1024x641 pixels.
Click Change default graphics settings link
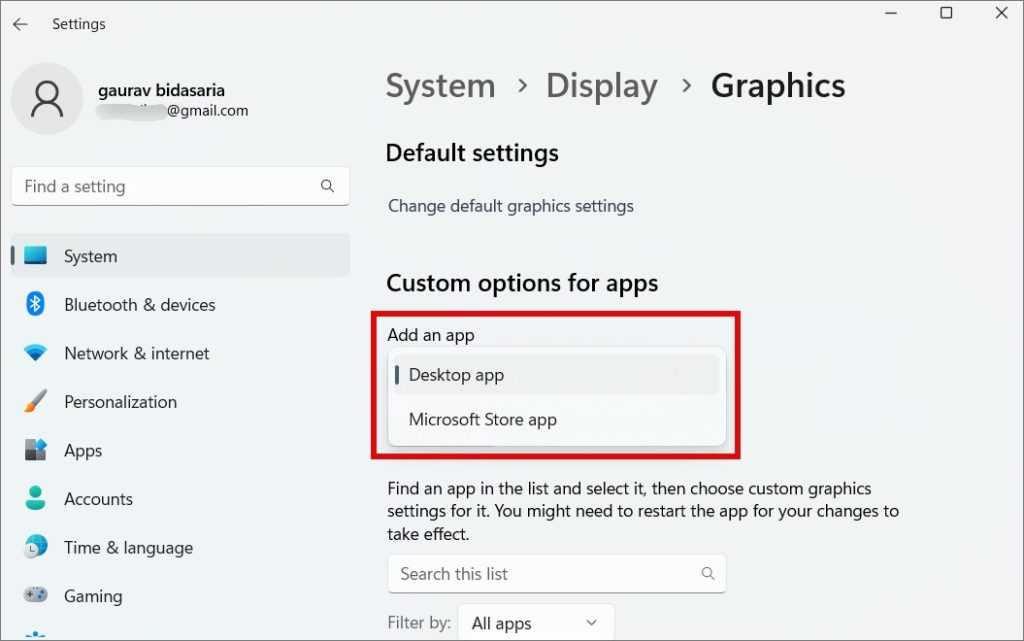[511, 206]
